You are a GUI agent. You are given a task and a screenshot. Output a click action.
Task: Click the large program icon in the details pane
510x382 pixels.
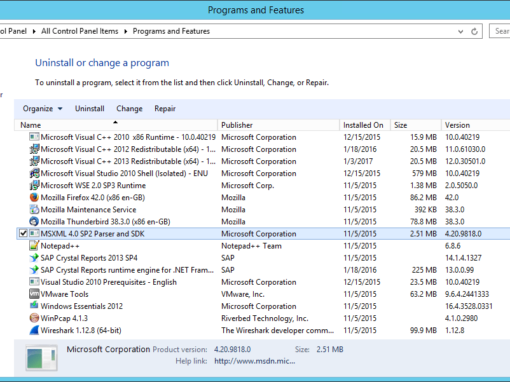42,357
